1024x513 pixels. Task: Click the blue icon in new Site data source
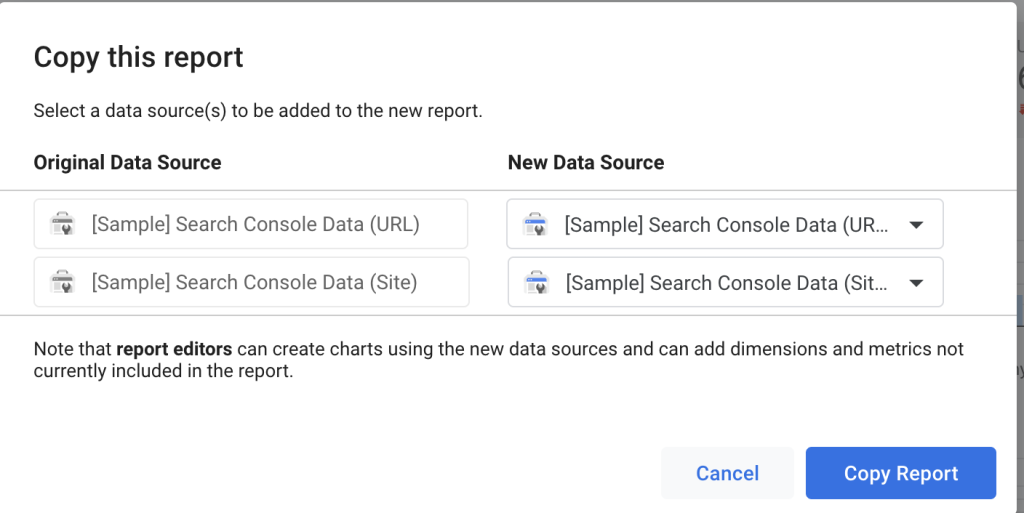click(x=535, y=283)
